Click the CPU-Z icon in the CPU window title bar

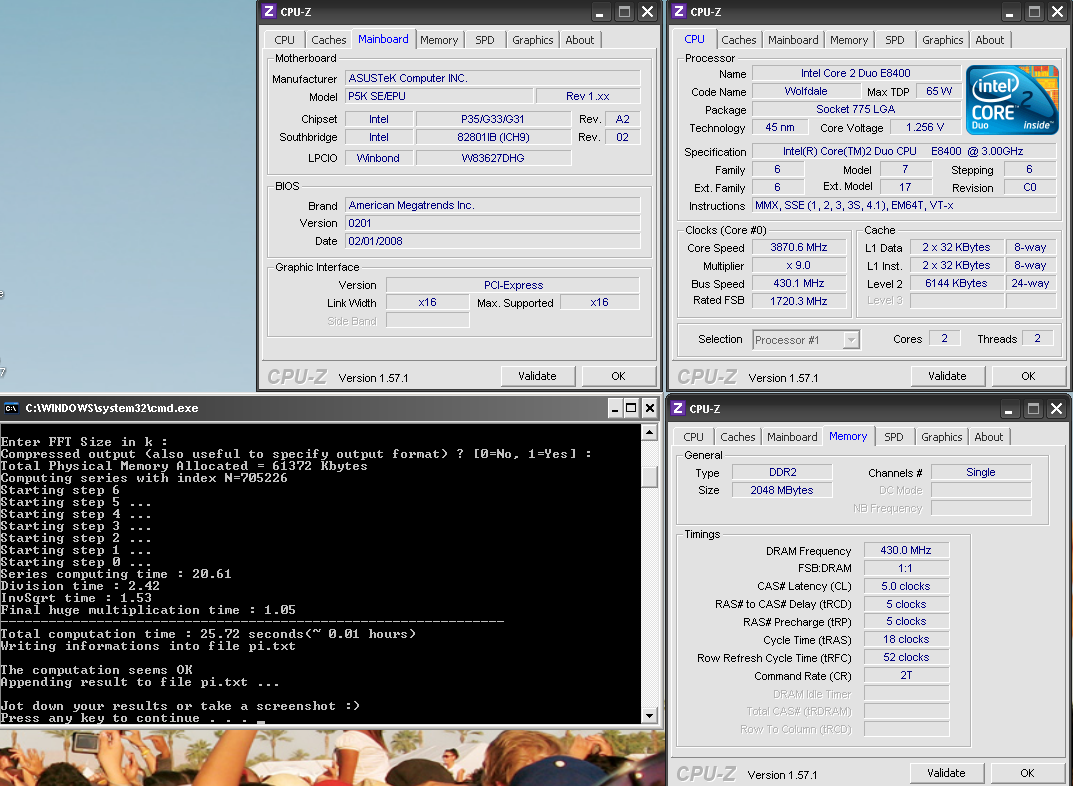tap(679, 11)
